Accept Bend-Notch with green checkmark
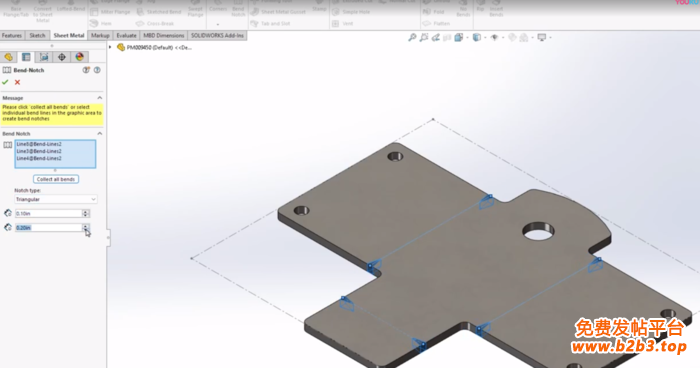 pos(5,82)
